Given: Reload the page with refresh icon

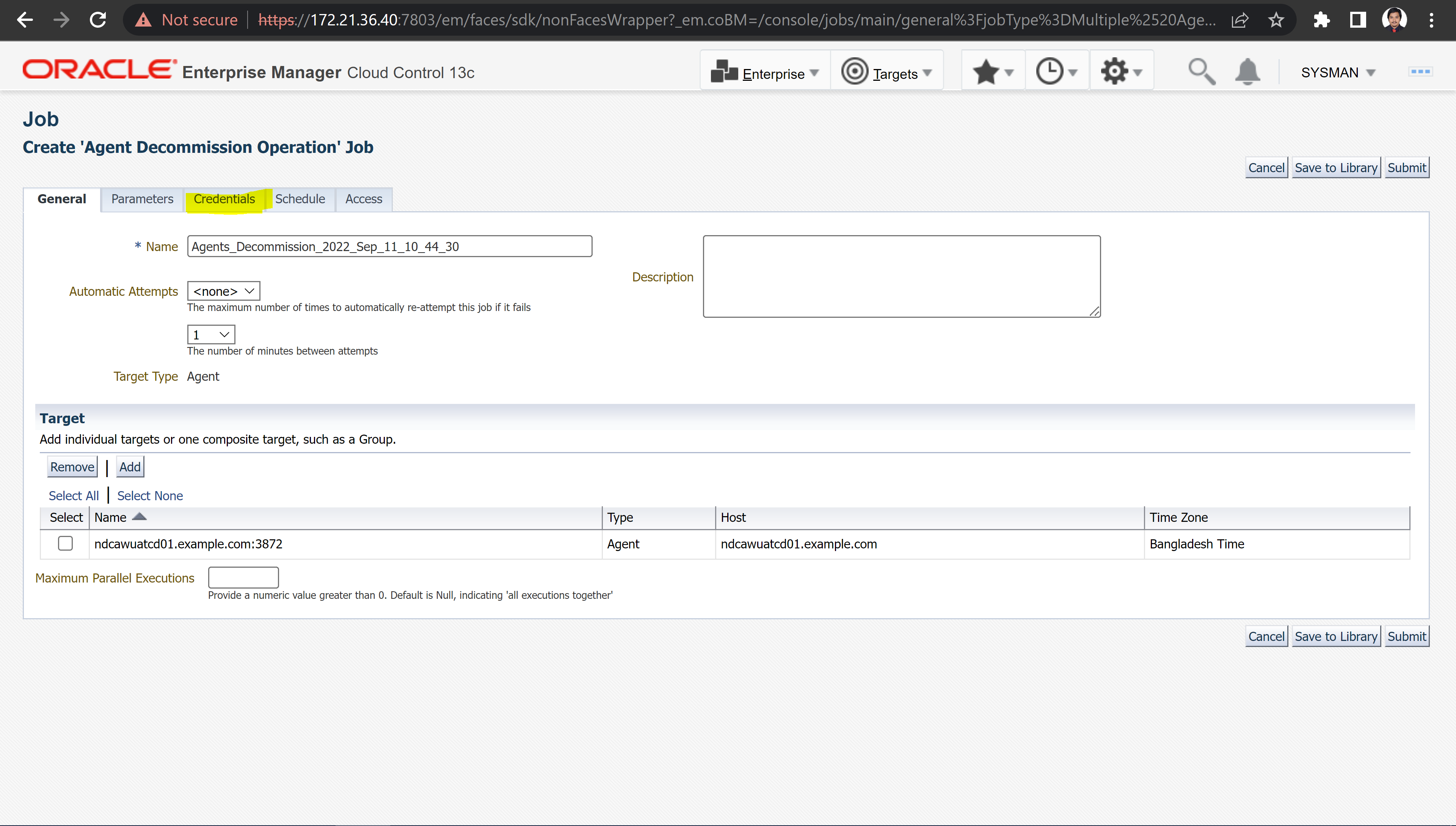Looking at the screenshot, I should [x=98, y=20].
